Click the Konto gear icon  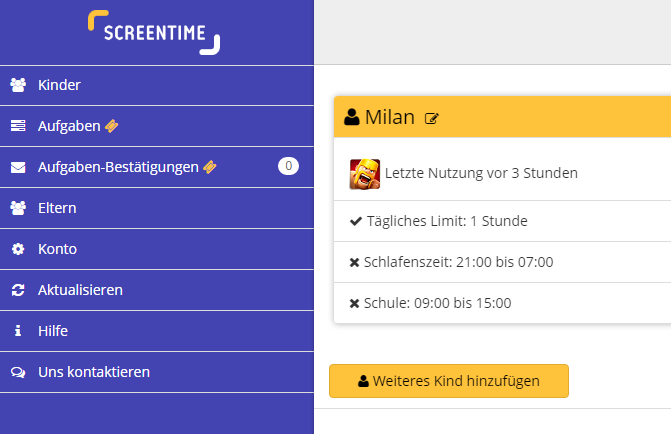(18, 249)
